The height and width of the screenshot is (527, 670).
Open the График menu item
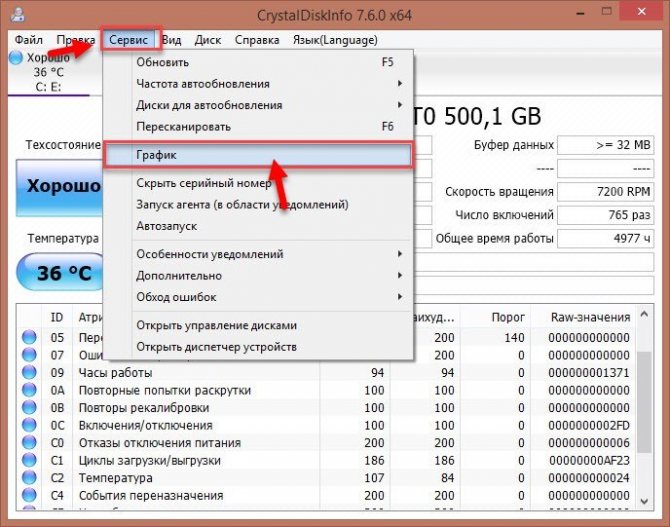pyautogui.click(x=258, y=155)
